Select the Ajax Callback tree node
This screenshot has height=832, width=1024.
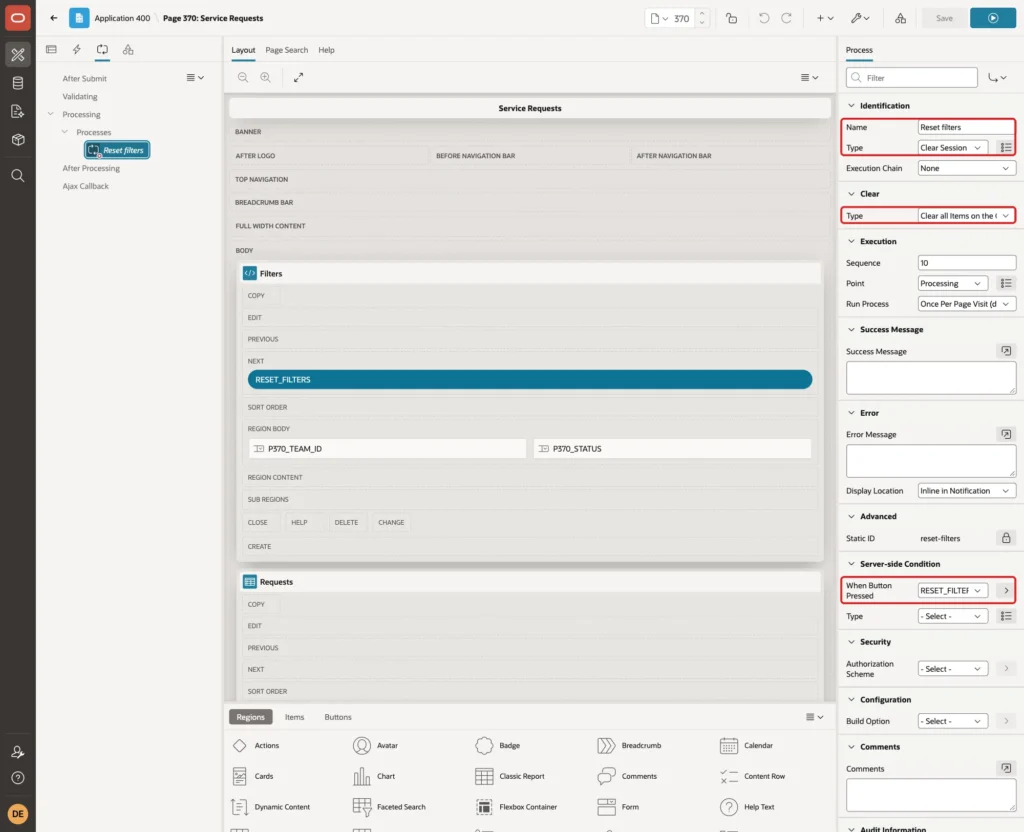click(x=86, y=186)
